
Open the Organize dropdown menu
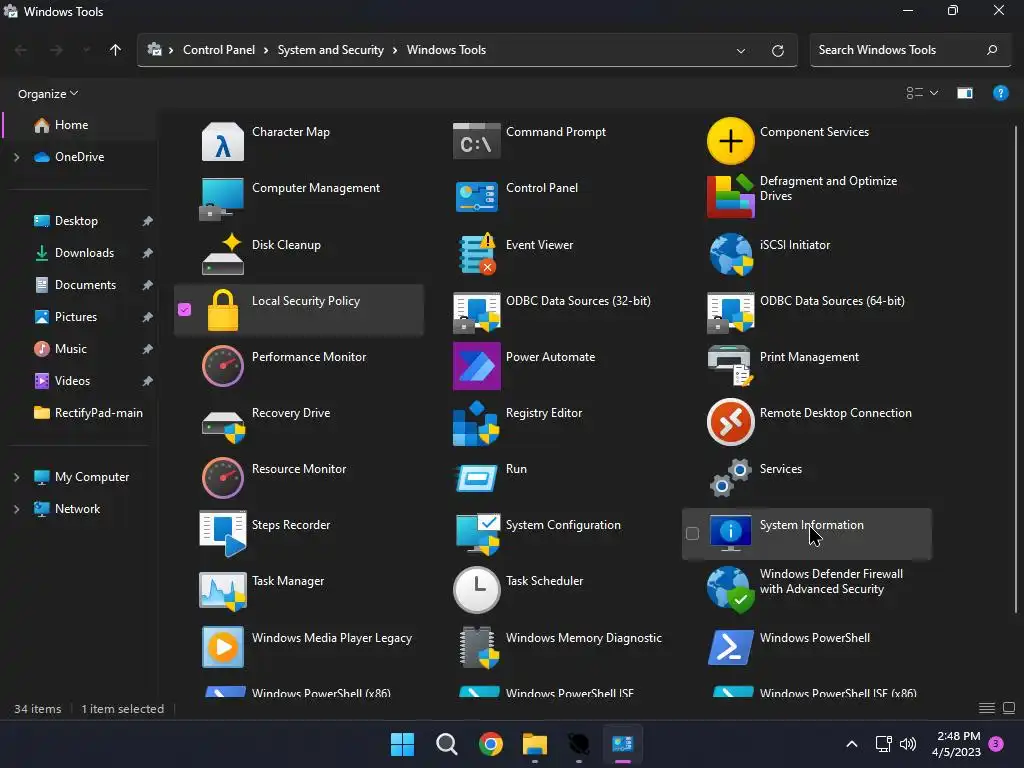48,94
